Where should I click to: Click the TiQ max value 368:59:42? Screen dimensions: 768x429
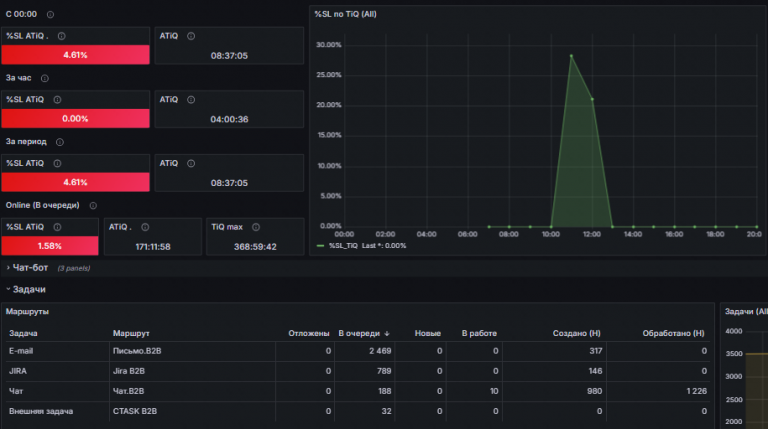pos(255,247)
